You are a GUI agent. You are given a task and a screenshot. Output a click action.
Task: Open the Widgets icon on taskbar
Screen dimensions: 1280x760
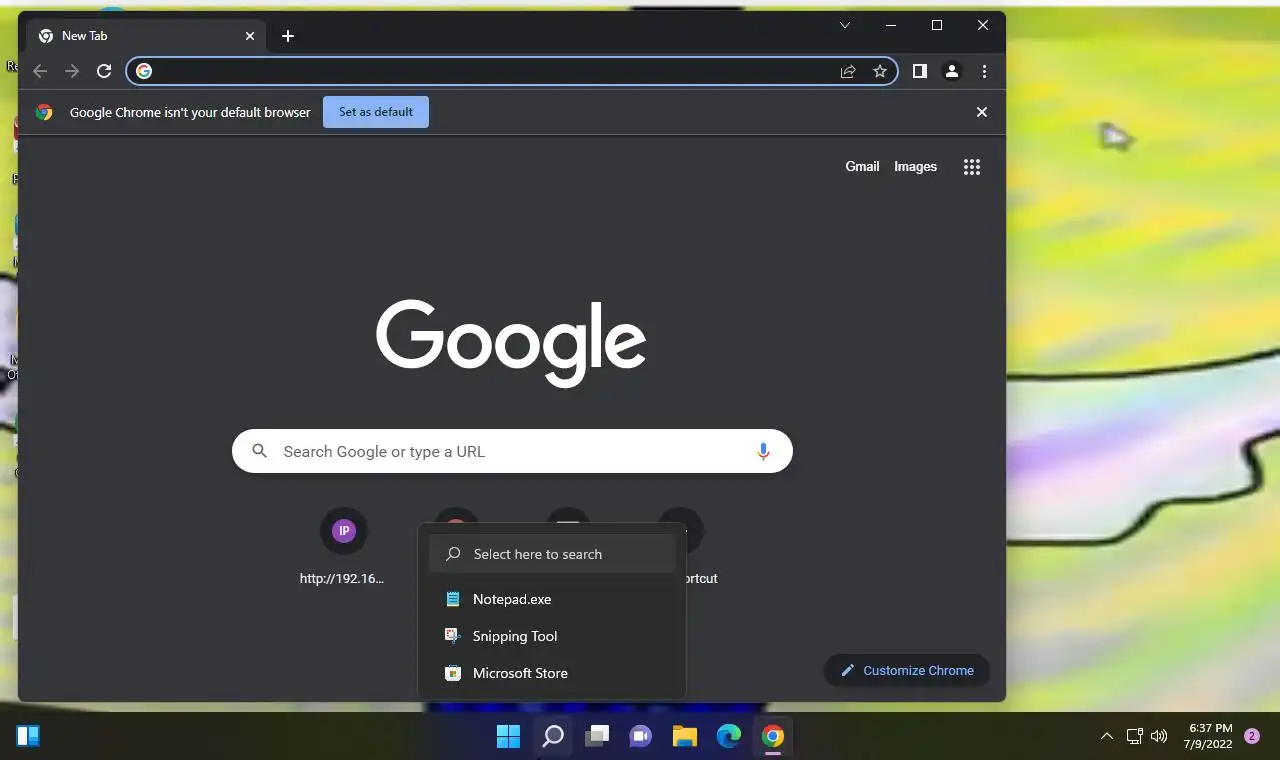(x=28, y=737)
